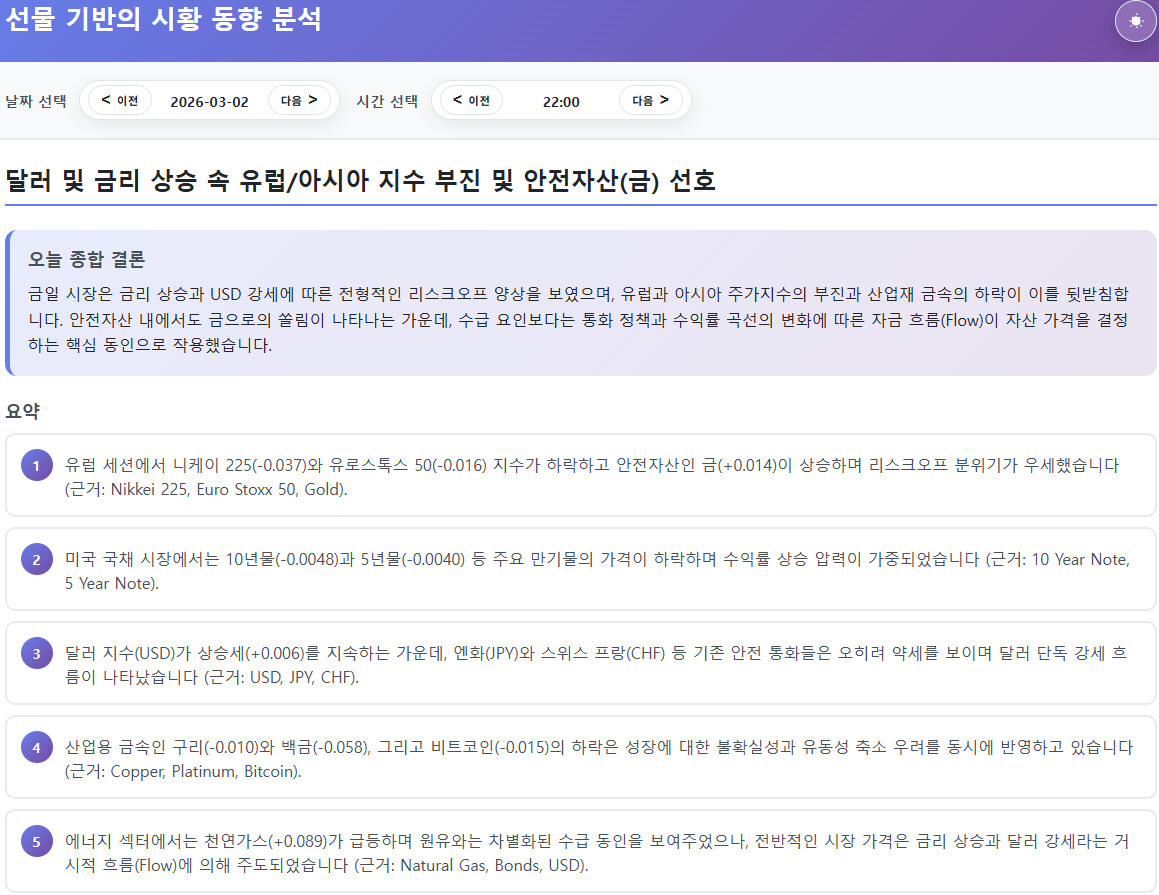Image resolution: width=1159 pixels, height=895 pixels.
Task: Click the 2026-03-02 date value
Action: click(209, 101)
